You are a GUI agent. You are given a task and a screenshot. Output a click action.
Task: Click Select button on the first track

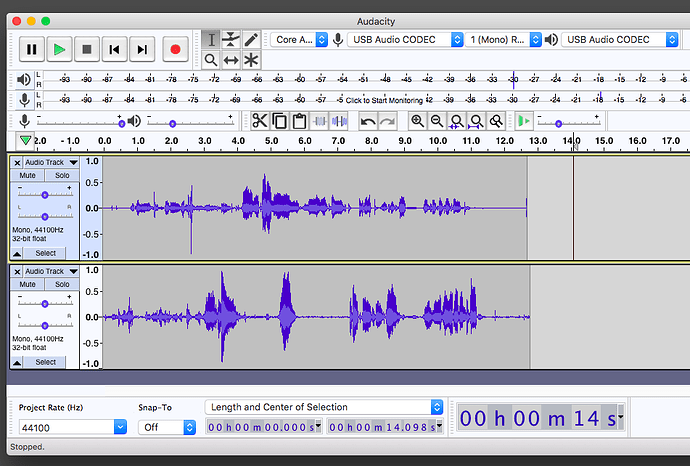(45, 253)
